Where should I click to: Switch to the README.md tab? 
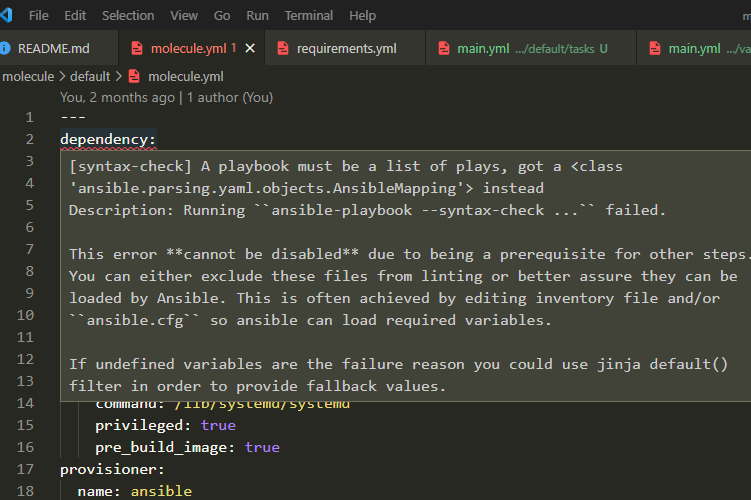(x=54, y=48)
